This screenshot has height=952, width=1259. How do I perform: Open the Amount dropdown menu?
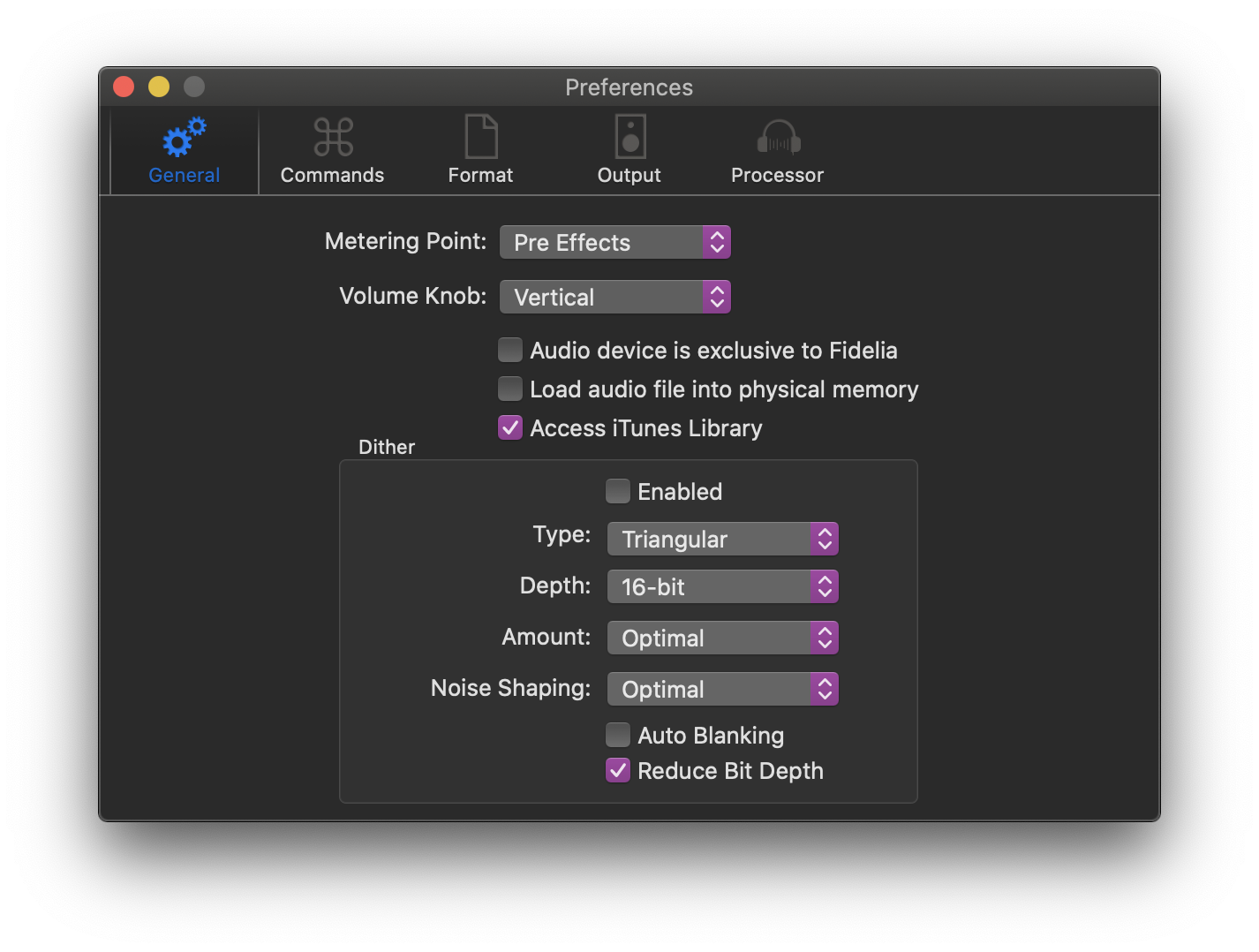[x=722, y=638]
